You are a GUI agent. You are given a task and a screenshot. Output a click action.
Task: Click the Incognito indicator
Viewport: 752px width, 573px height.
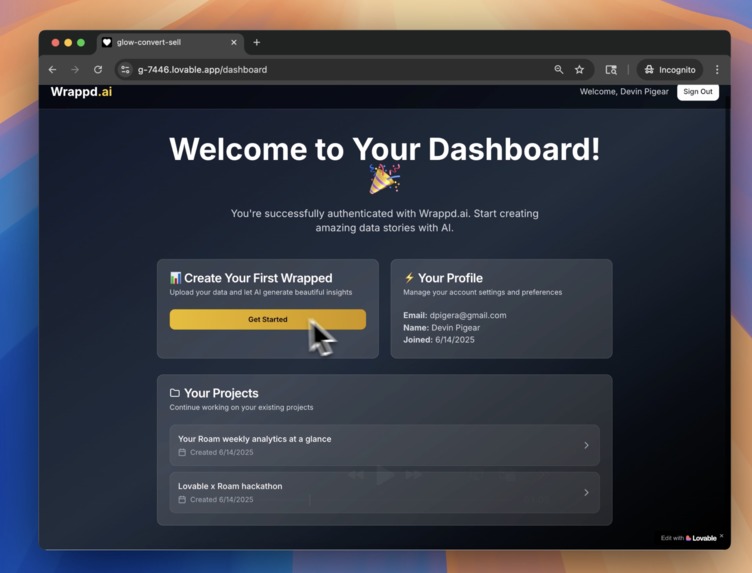click(x=670, y=70)
